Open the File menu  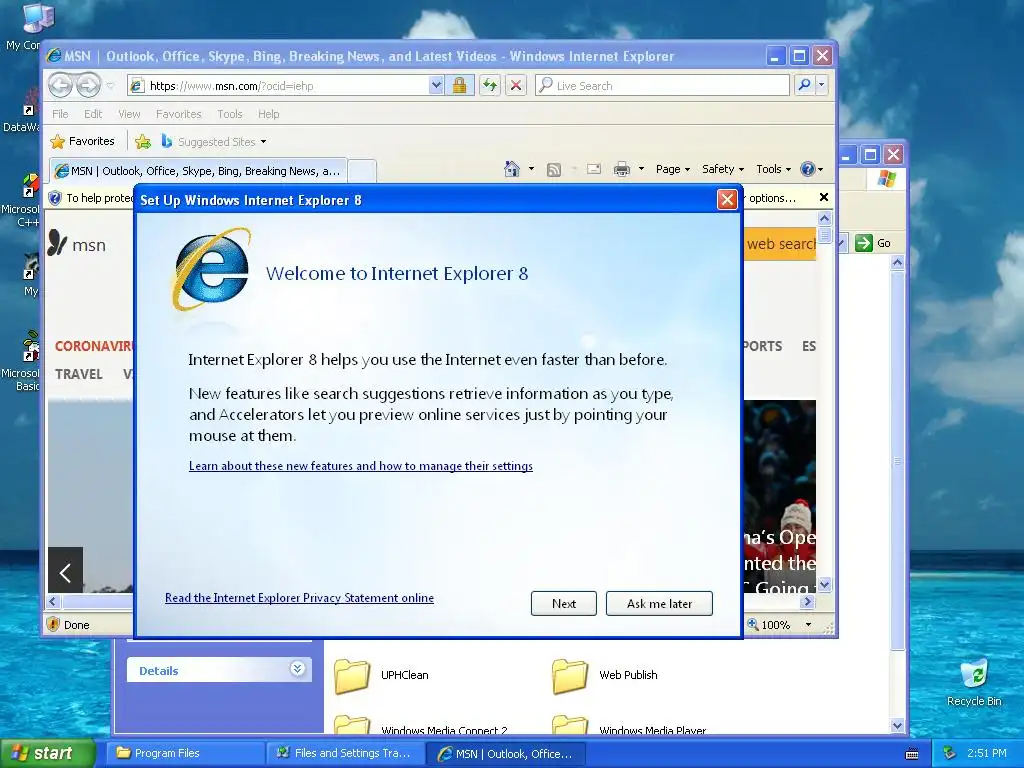click(60, 114)
